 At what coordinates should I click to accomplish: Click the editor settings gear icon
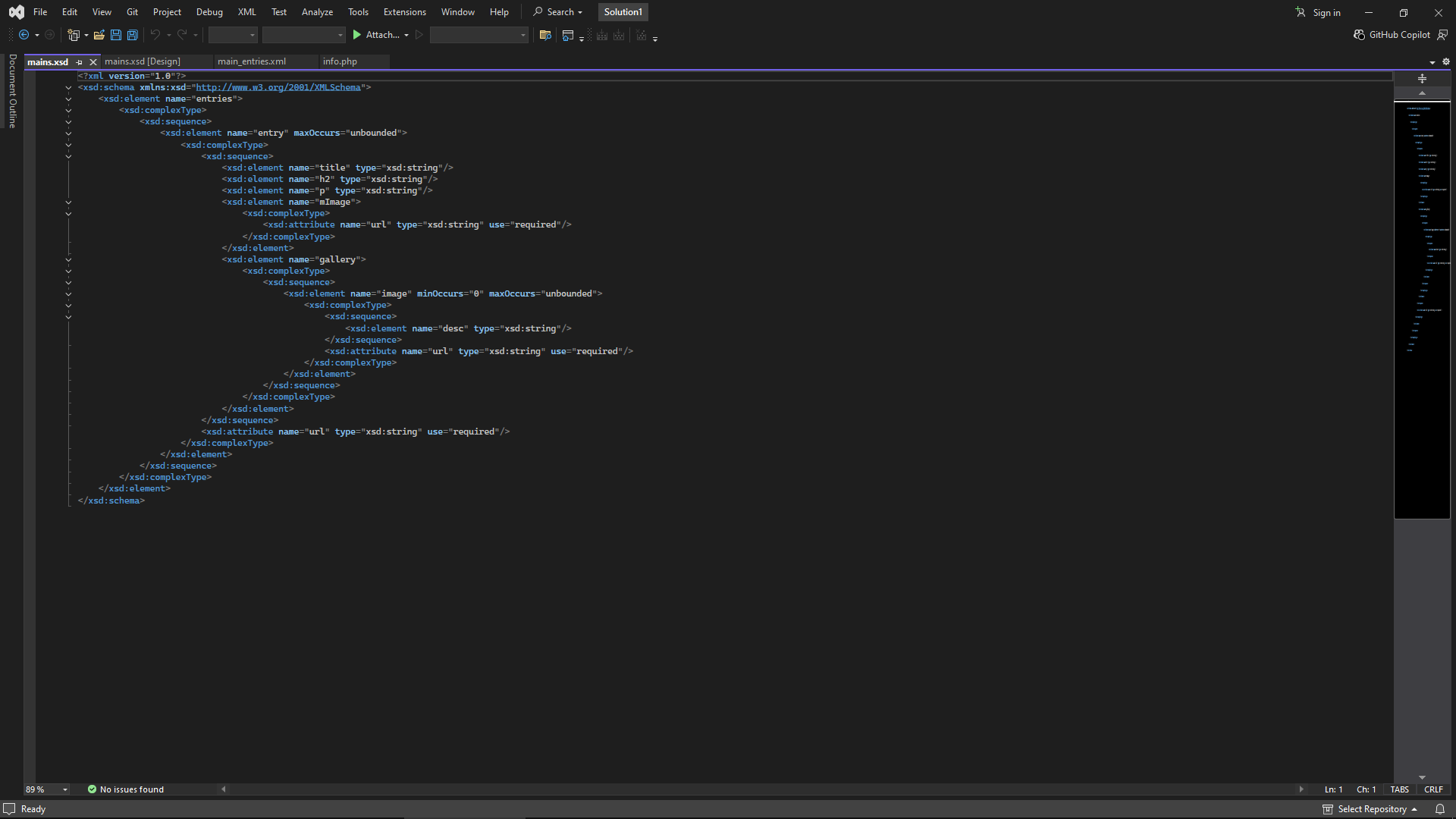[1446, 61]
